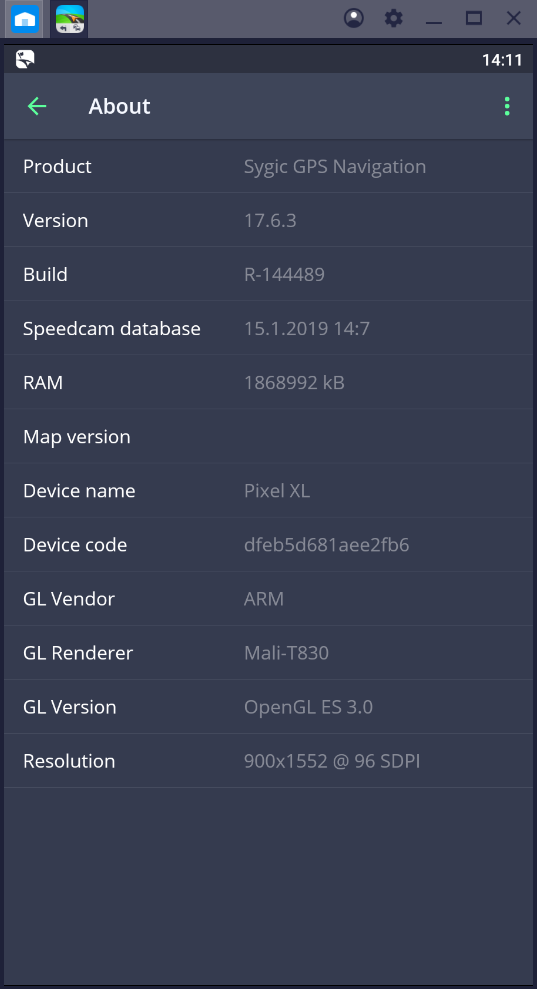537x989 pixels.
Task: Open the BlueStacks account profile icon
Action: coord(353,18)
